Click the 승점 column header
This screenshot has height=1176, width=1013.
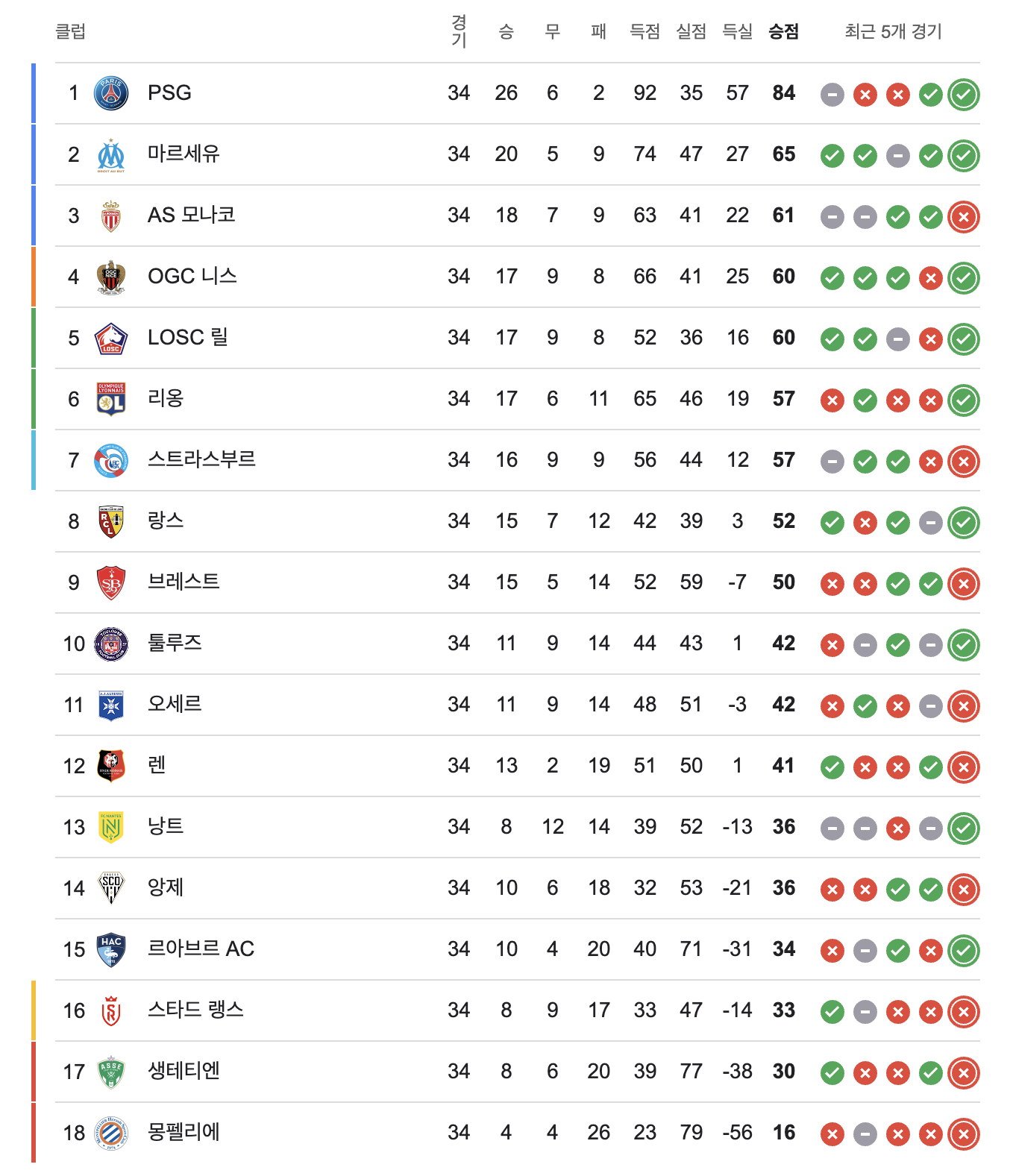click(783, 31)
